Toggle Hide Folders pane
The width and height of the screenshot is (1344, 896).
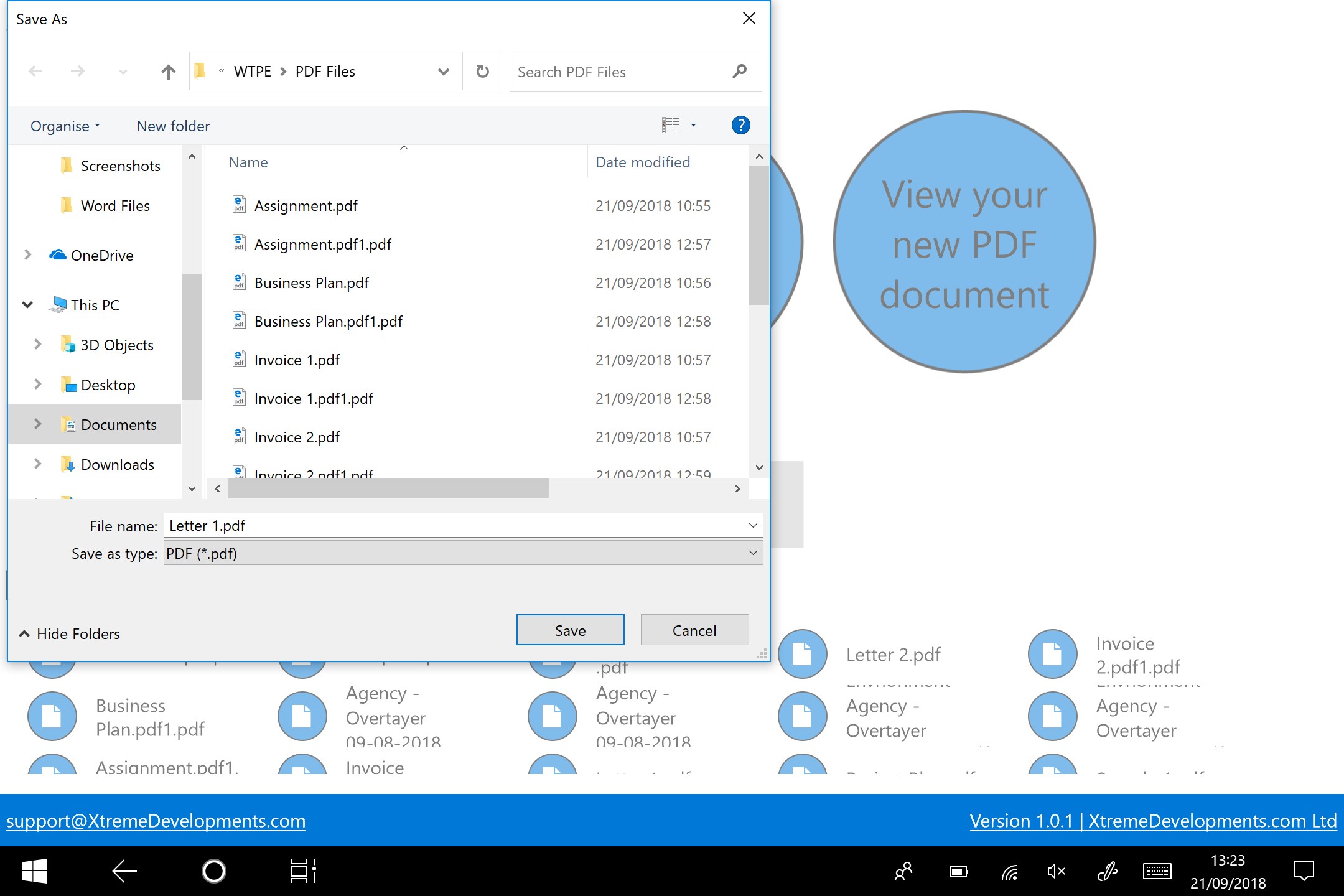coord(69,633)
